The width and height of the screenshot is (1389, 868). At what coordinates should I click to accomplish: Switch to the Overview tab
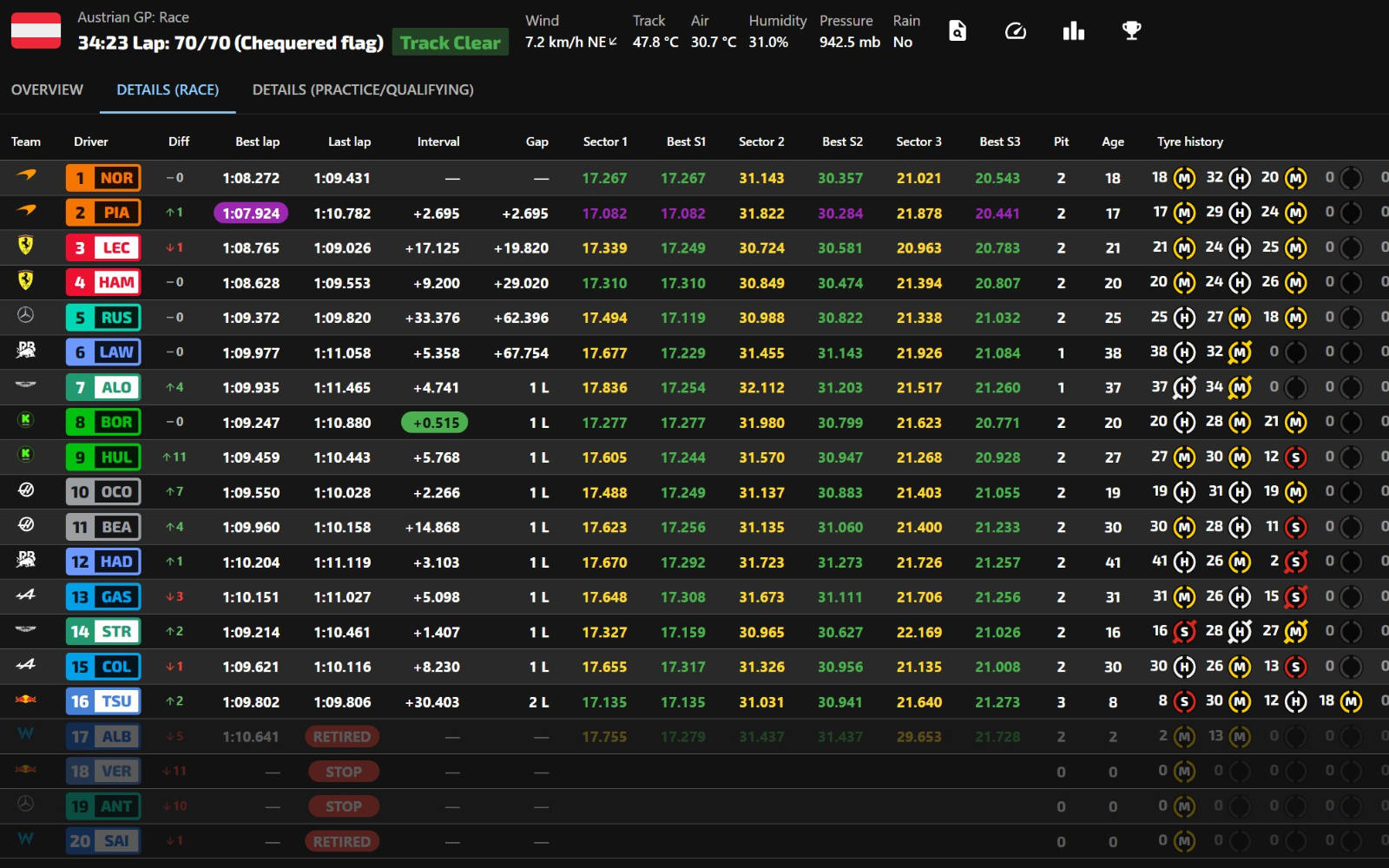[x=47, y=89]
